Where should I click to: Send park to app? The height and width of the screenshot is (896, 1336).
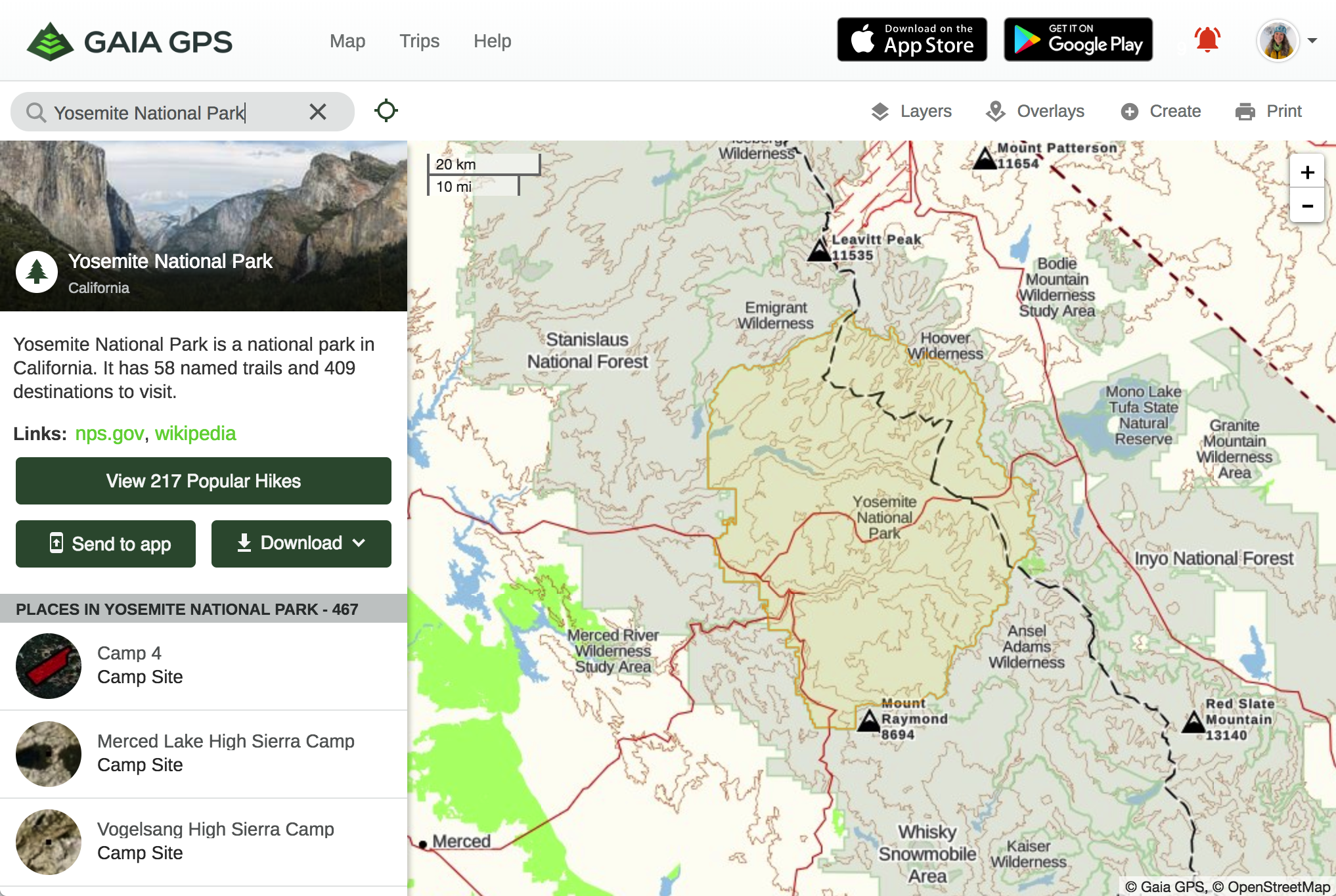point(106,544)
